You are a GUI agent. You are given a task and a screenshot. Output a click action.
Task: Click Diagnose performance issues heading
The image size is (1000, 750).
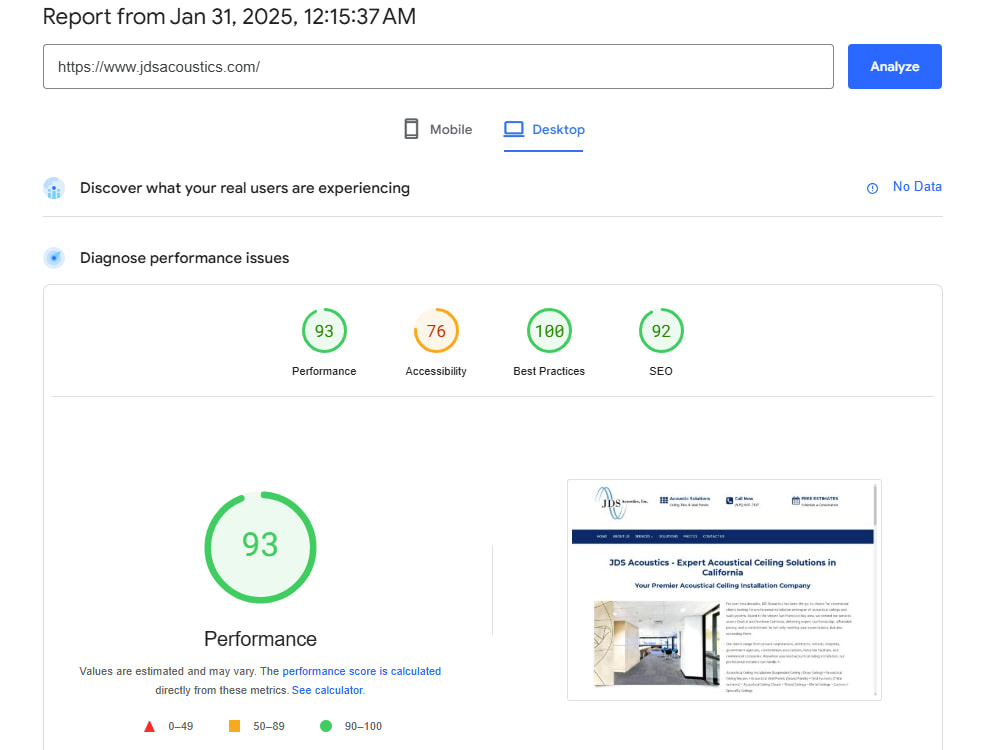coord(184,258)
